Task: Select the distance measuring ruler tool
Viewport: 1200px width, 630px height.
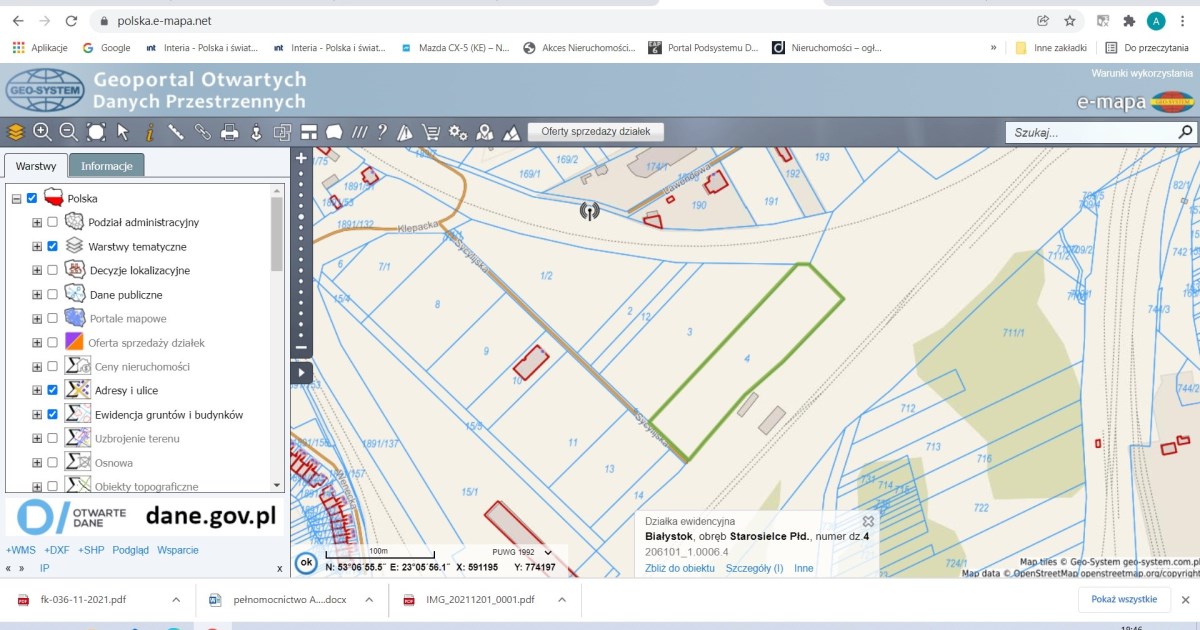Action: 176,132
